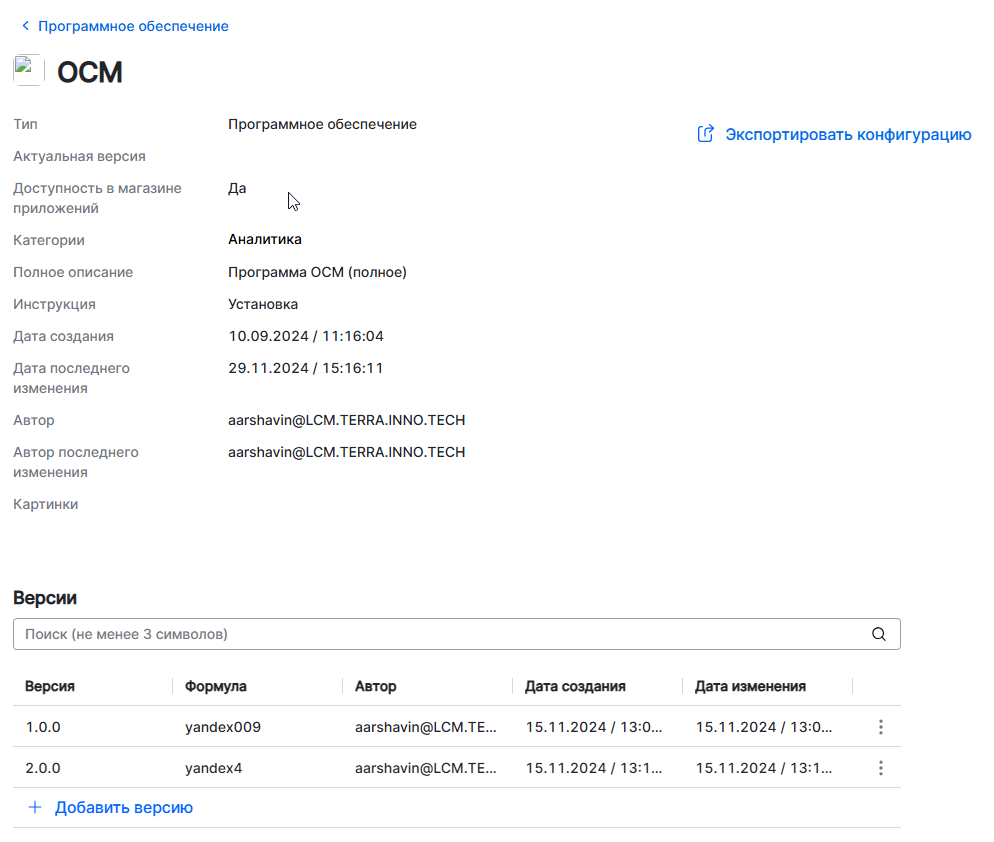
Task: Sort by the Версия column header
Action: pos(50,686)
